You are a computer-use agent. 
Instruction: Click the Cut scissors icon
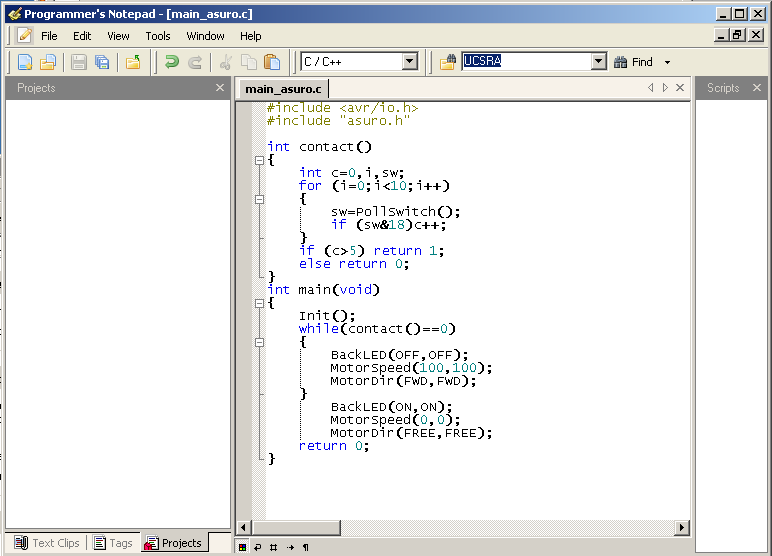226,62
